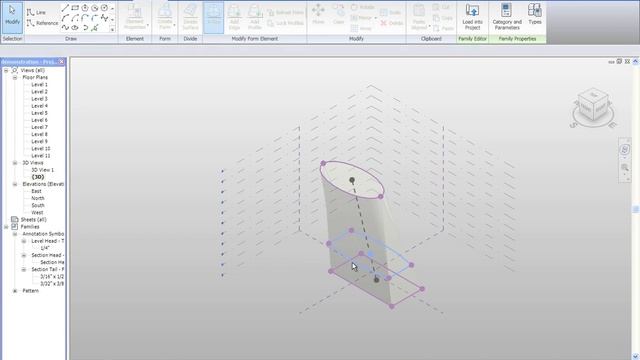Image resolution: width=640 pixels, height=360 pixels.
Task: Collapse the Families node
Action: click(6, 227)
